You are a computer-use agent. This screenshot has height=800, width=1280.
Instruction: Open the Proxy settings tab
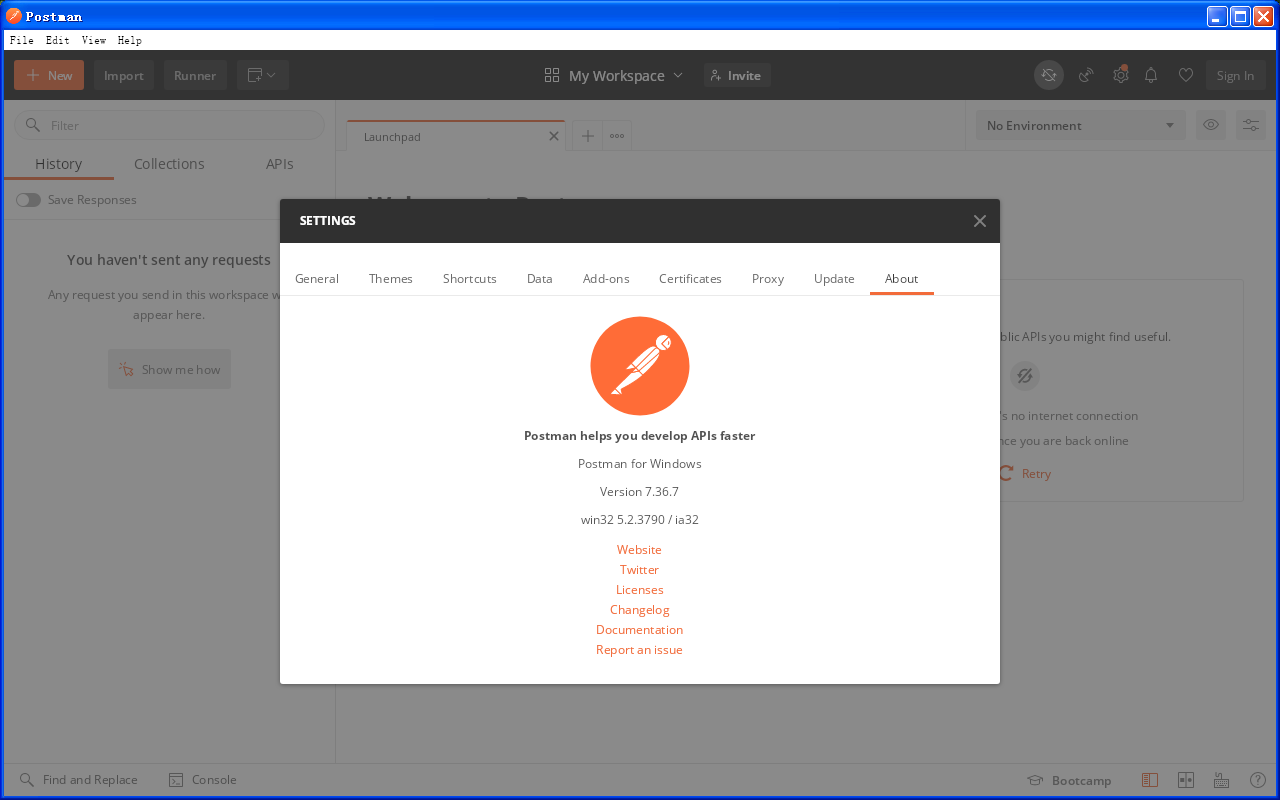768,279
